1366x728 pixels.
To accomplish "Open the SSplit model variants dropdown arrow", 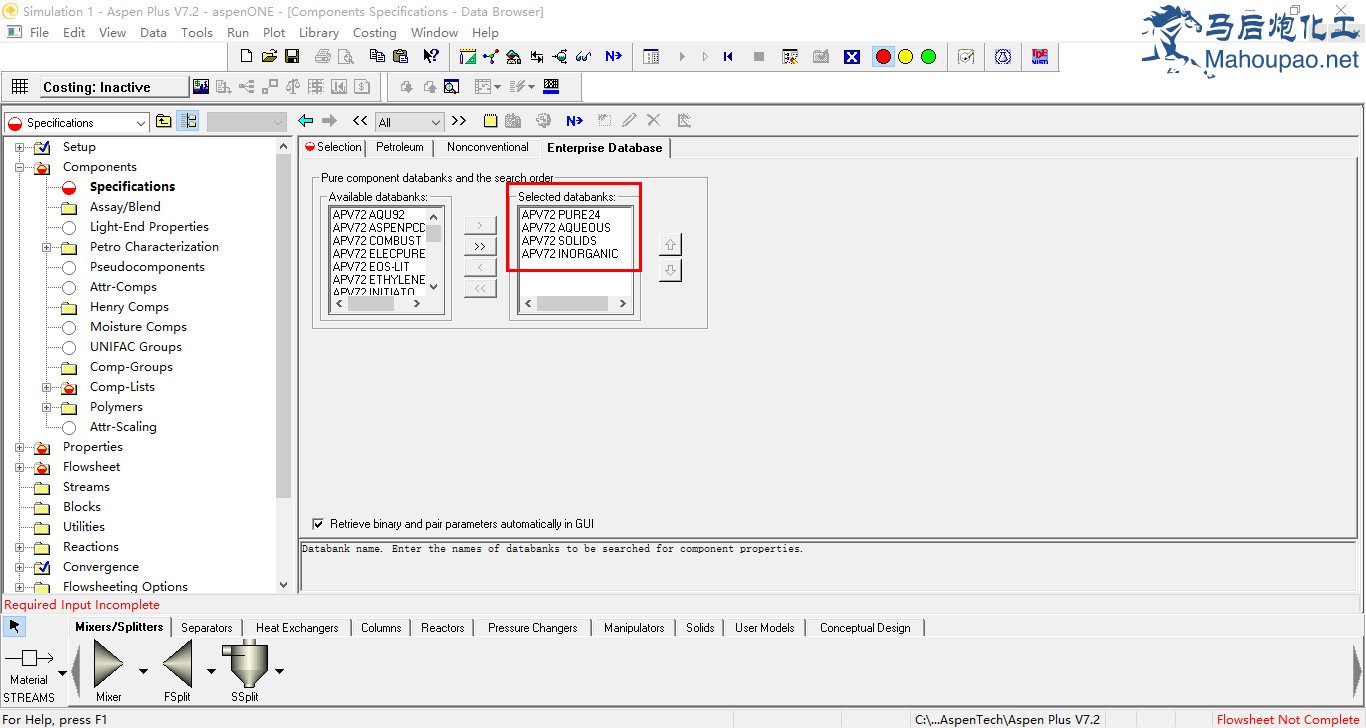I will [x=279, y=672].
